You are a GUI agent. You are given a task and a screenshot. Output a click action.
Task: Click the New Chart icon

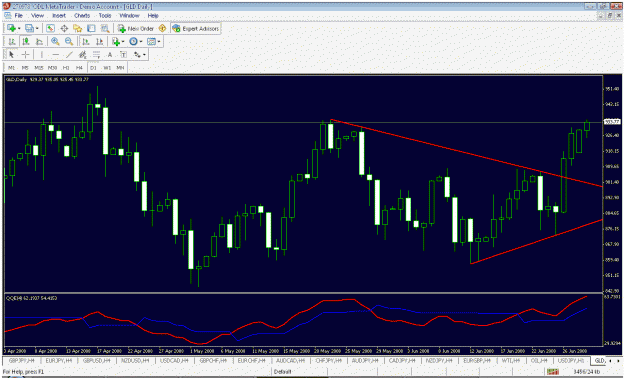tap(11, 28)
